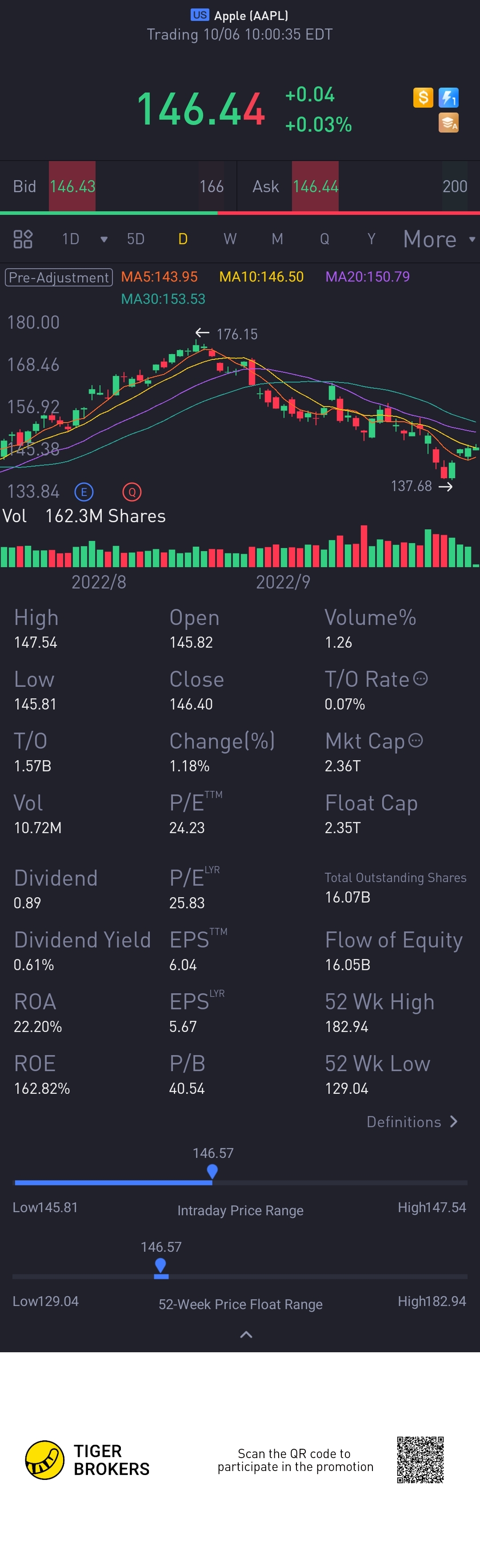
Task: Expand the 1D interval dropdown arrow
Action: pyautogui.click(x=104, y=239)
